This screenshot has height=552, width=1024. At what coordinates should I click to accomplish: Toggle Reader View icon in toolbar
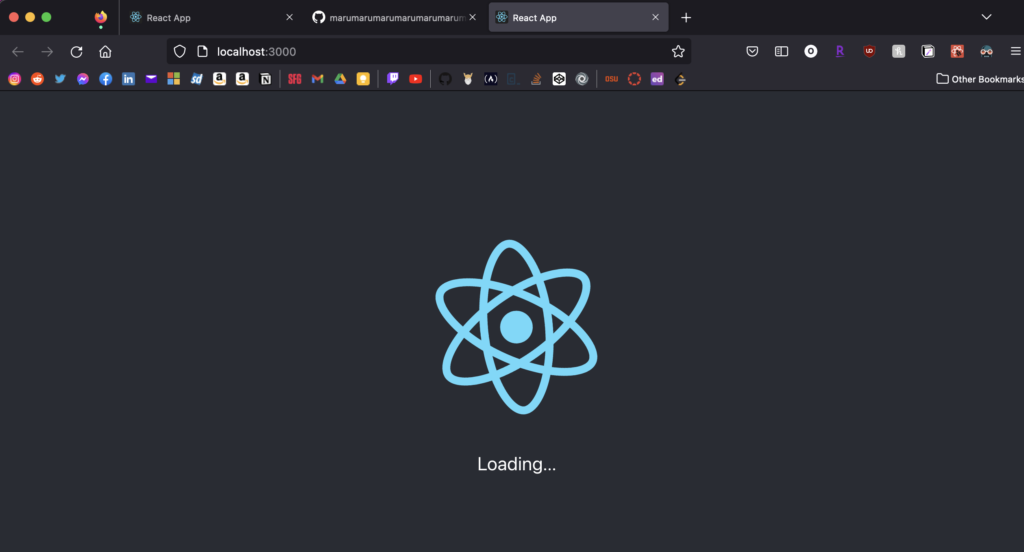click(781, 52)
